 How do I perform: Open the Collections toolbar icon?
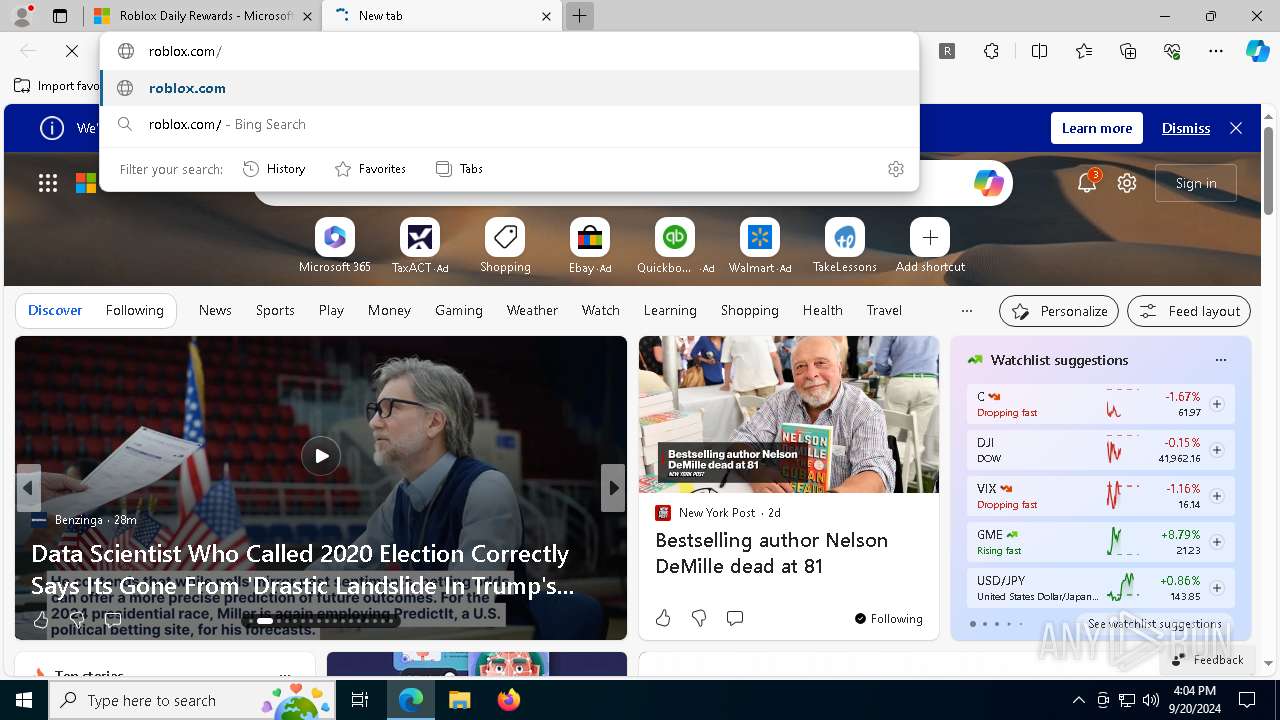(x=1128, y=51)
